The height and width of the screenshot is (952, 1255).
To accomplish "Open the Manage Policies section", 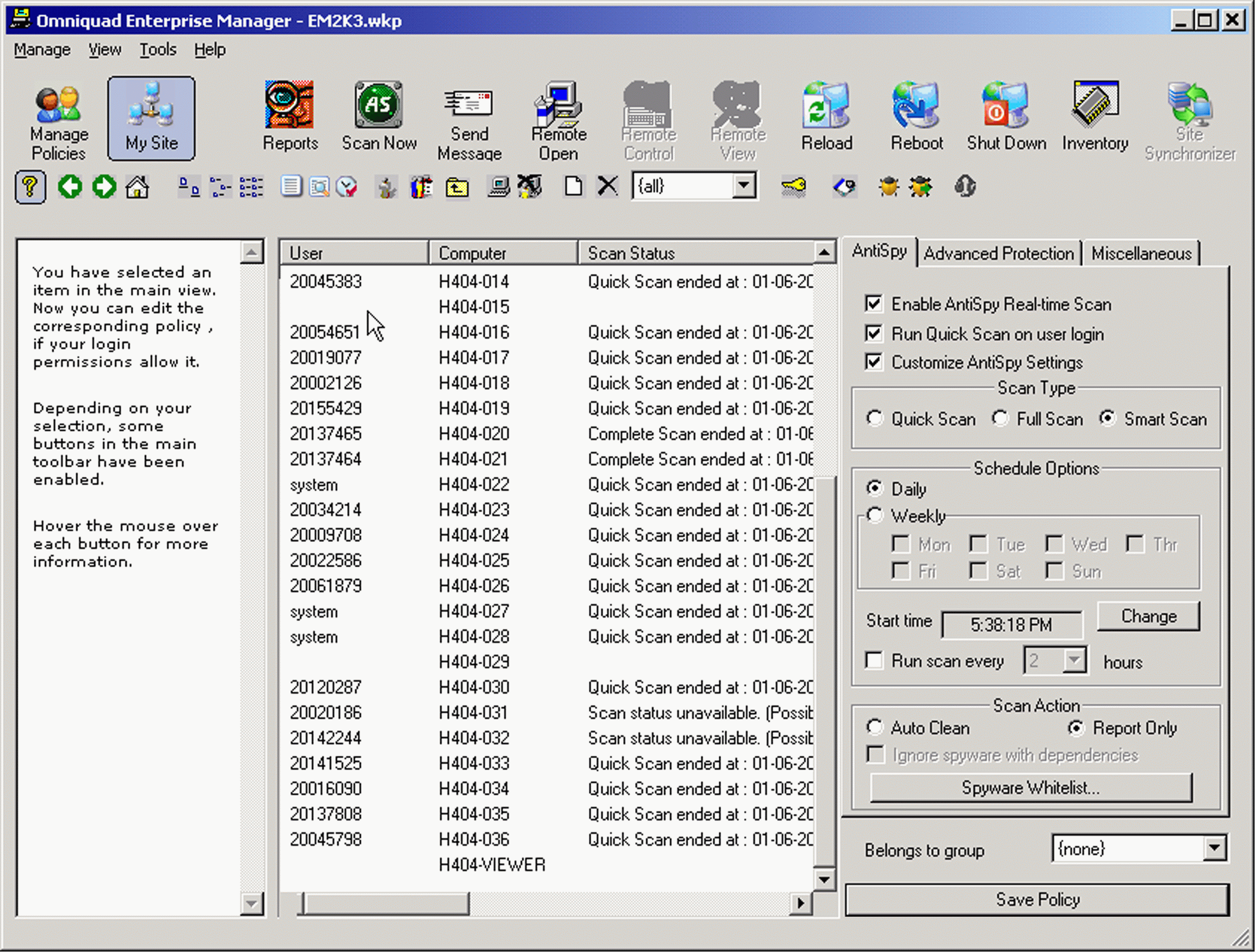I will coord(58,121).
